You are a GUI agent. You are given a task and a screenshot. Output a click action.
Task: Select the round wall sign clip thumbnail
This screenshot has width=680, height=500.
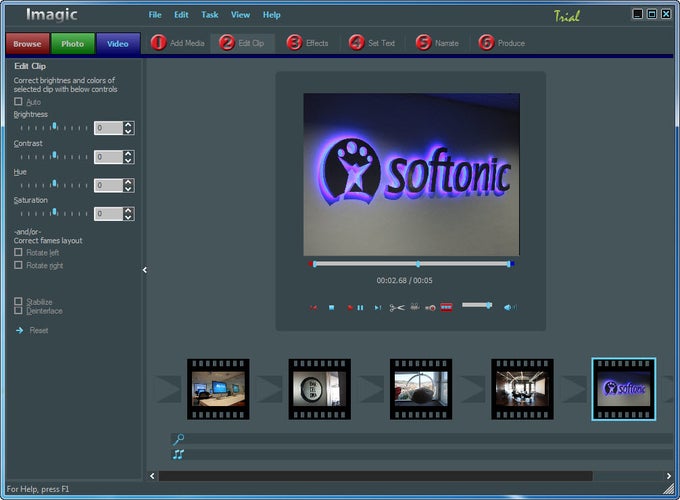tap(320, 389)
